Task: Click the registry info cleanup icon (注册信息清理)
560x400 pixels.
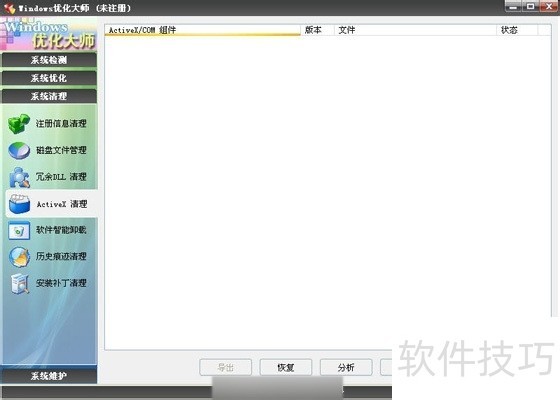Action: tap(19, 124)
